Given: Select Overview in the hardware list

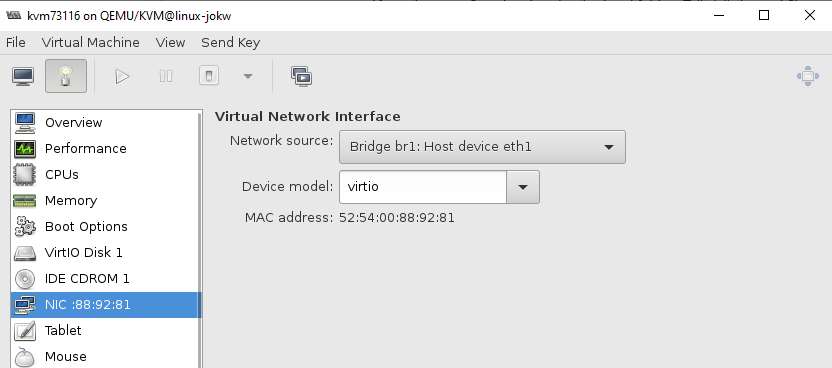Looking at the screenshot, I should click(x=106, y=122).
